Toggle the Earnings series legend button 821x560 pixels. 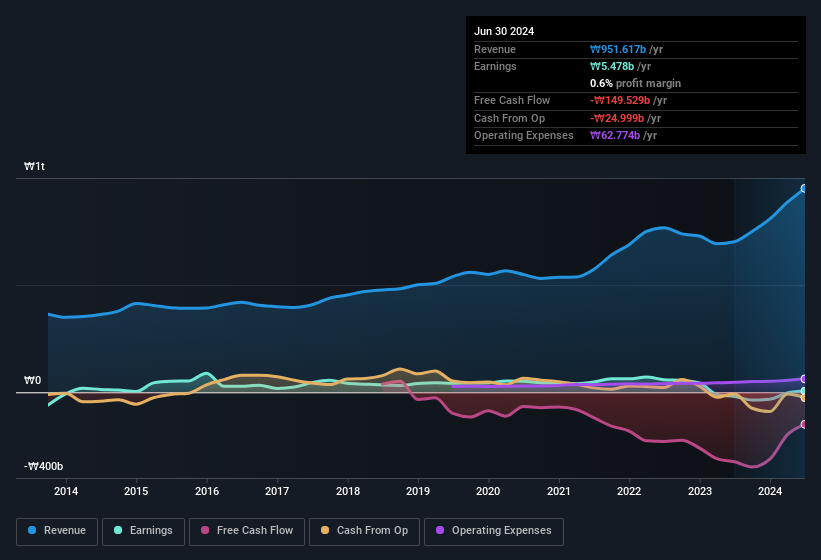pyautogui.click(x=143, y=531)
